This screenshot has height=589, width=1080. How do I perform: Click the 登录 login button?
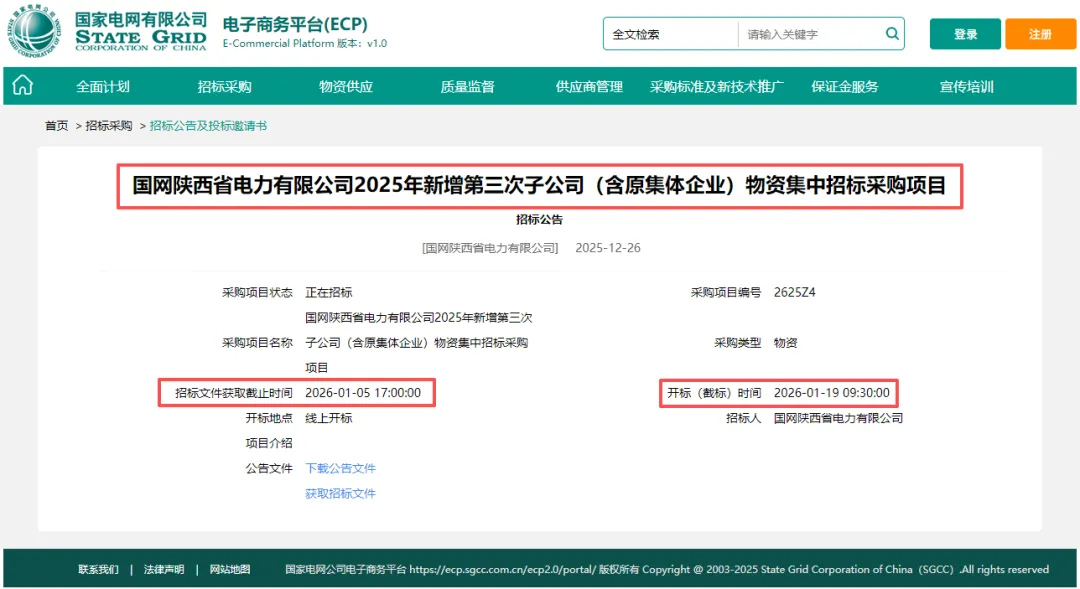(x=965, y=34)
